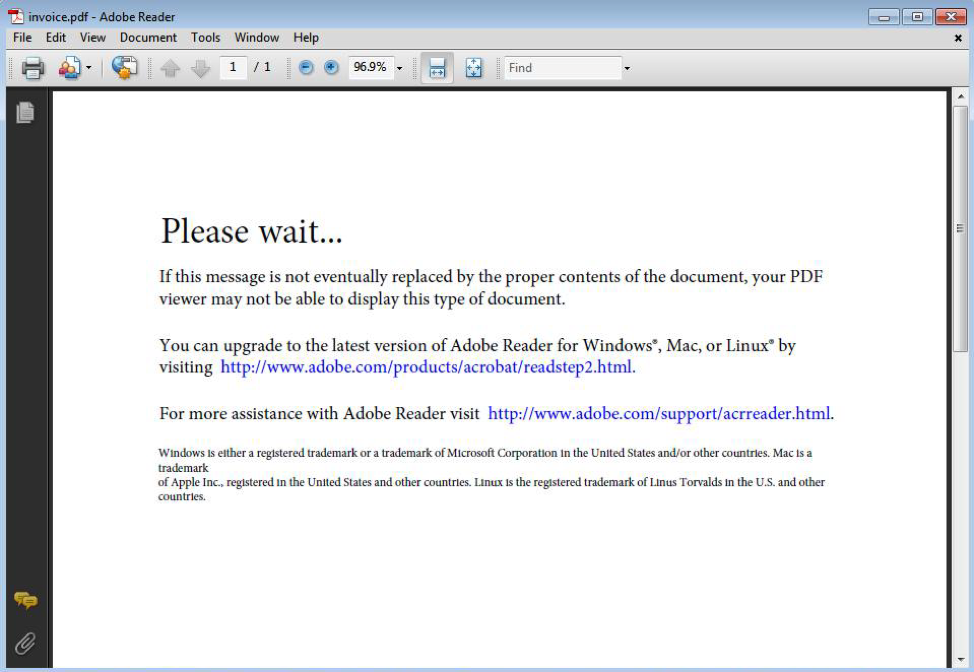
Task: Open the Document menu
Action: (x=148, y=38)
